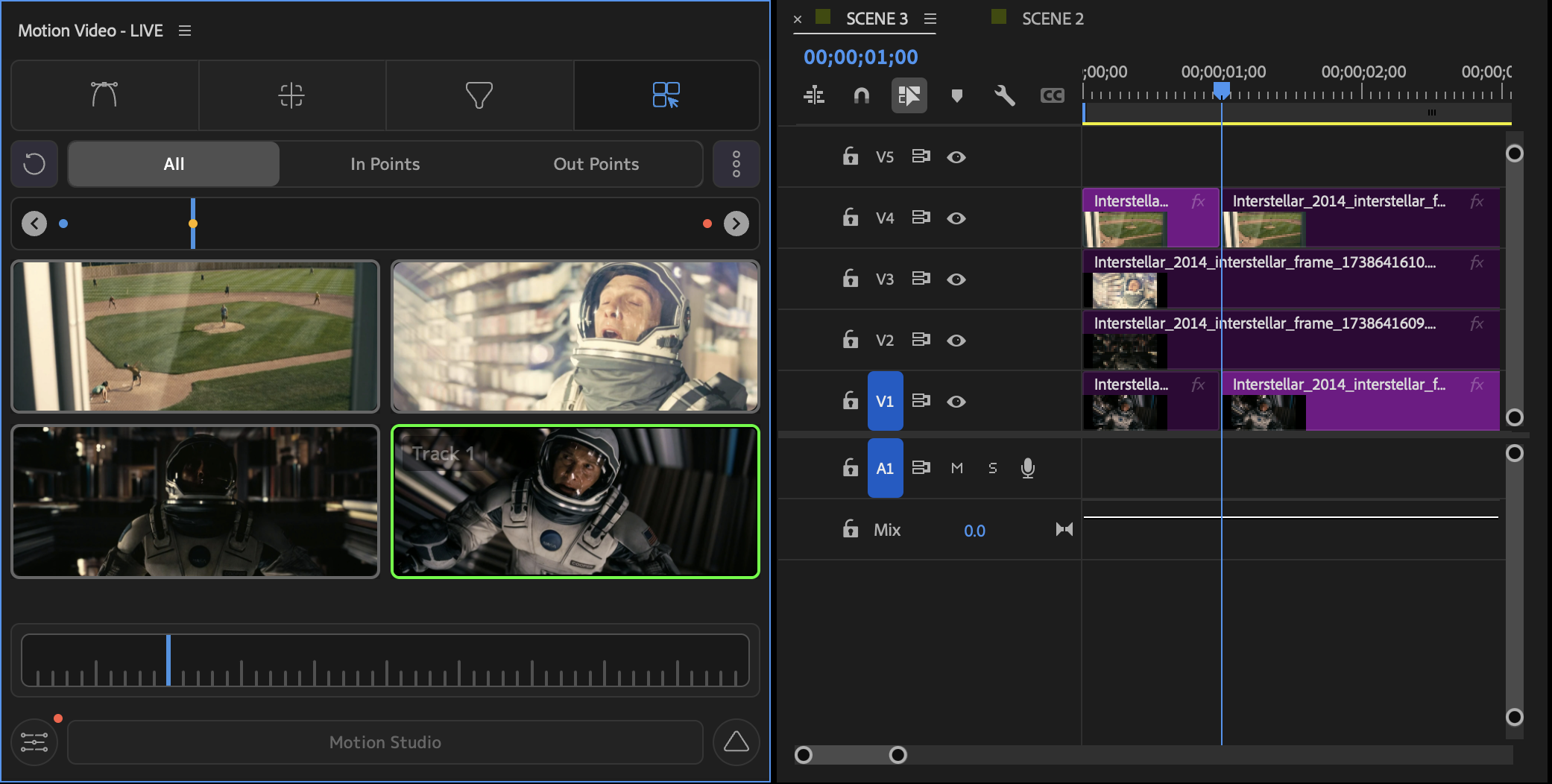Open Motion Video - LIVE panel menu
This screenshot has width=1552, height=784.
tap(185, 31)
